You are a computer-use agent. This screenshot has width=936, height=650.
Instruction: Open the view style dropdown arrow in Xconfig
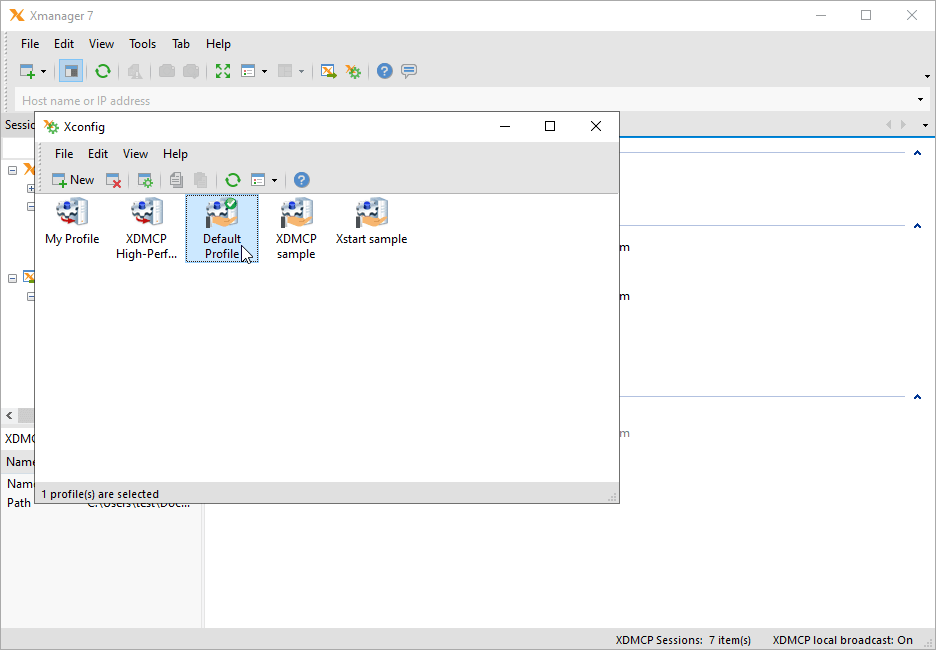[274, 180]
